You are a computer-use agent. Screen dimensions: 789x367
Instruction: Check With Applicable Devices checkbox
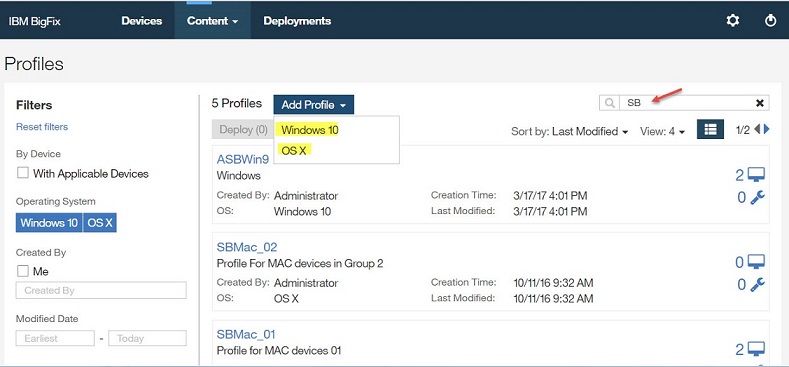click(23, 173)
